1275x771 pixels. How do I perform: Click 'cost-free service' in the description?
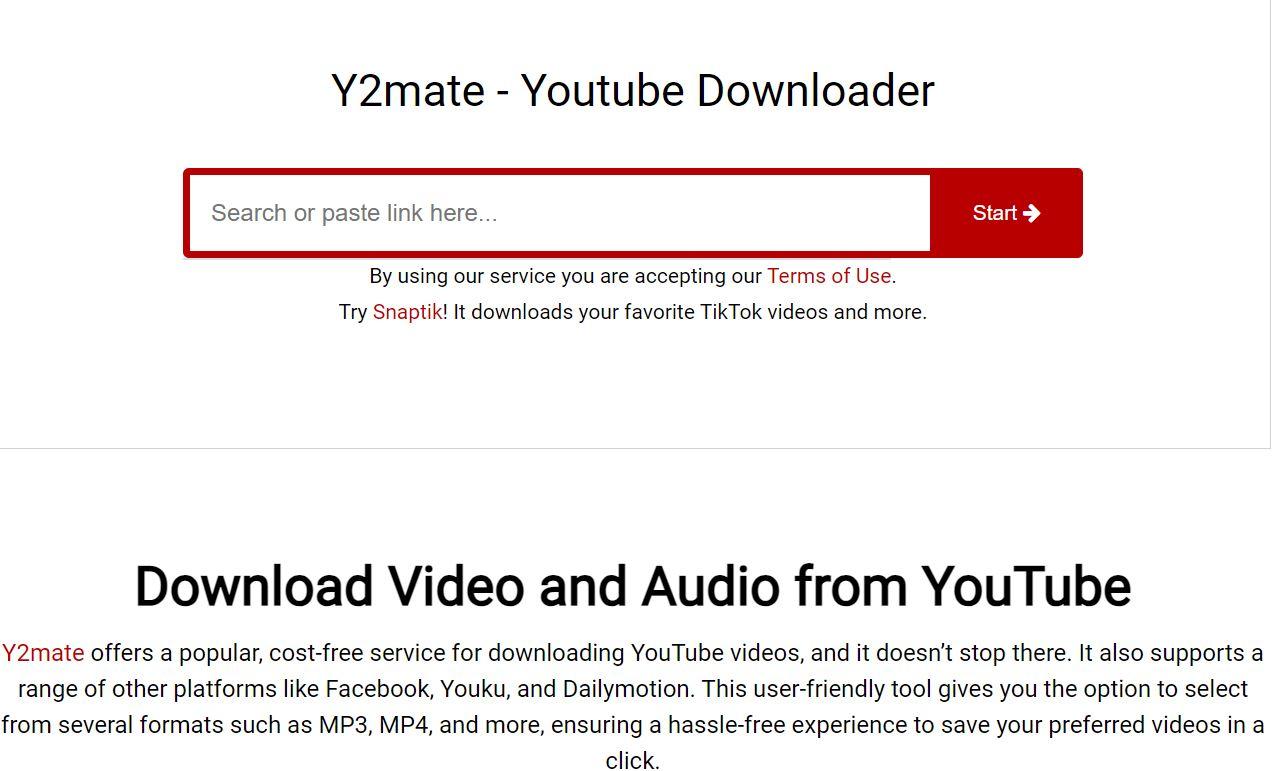356,653
